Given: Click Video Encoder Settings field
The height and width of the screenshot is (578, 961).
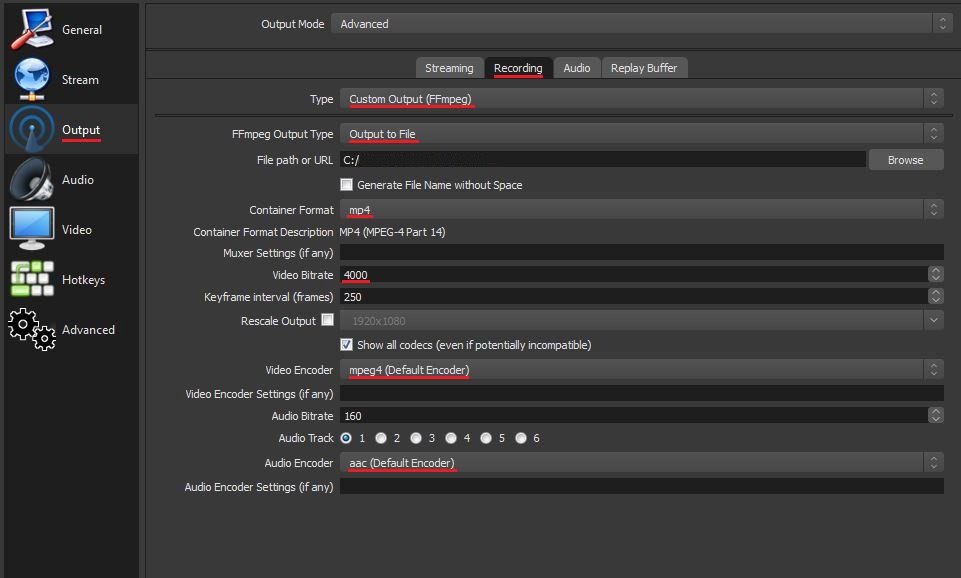Looking at the screenshot, I should click(642, 394).
